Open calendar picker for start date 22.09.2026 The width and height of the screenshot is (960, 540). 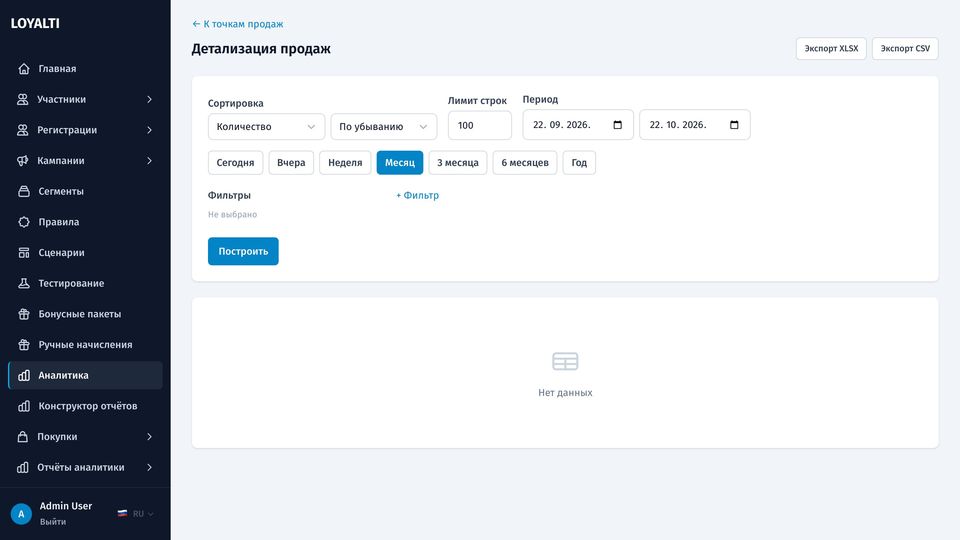pyautogui.click(x=618, y=125)
